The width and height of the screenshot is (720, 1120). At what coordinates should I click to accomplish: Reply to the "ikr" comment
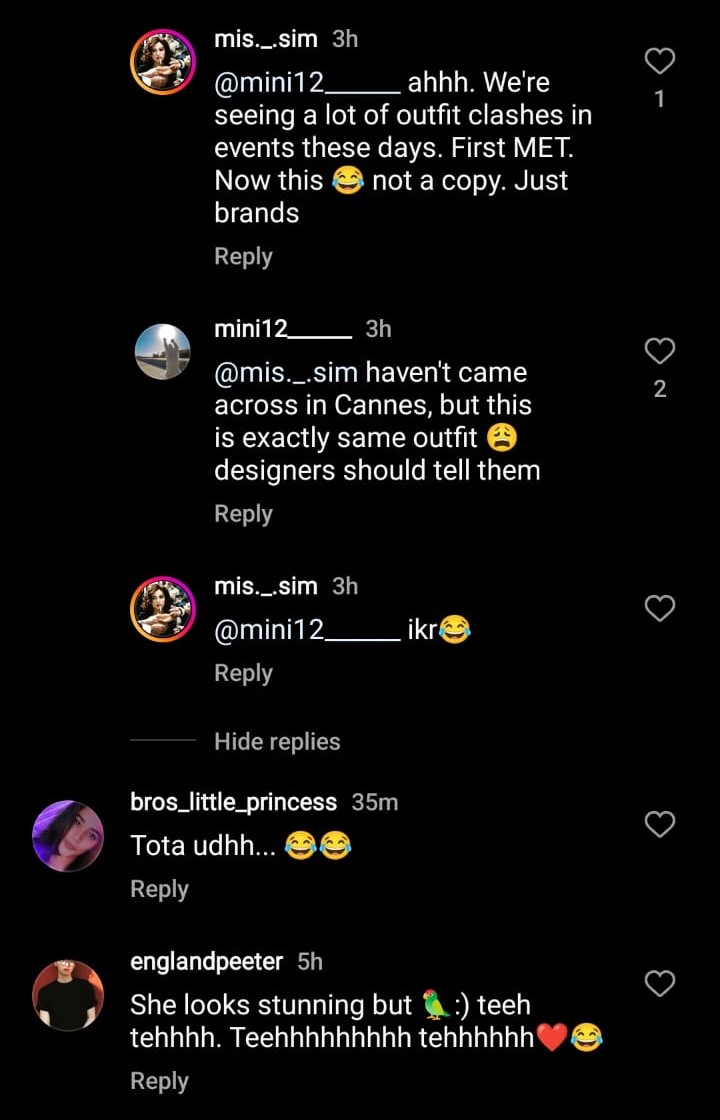tap(243, 674)
